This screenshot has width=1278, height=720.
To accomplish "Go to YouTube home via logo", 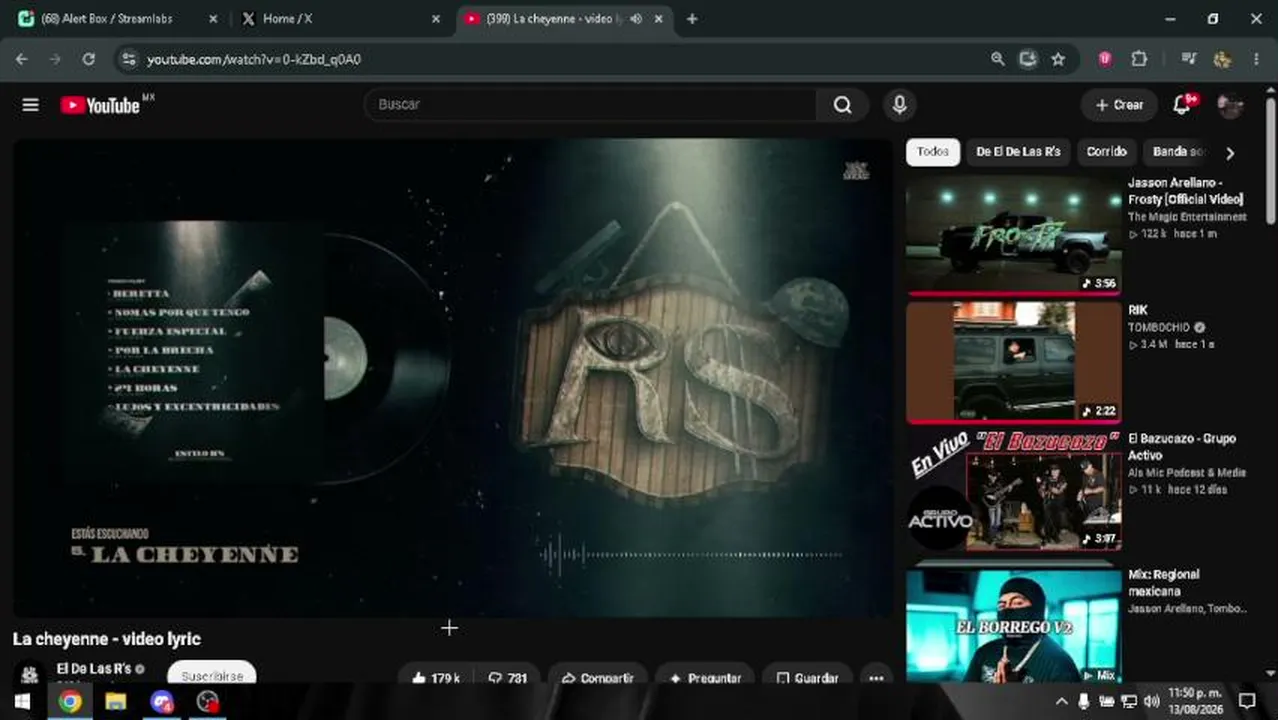I will (100, 105).
